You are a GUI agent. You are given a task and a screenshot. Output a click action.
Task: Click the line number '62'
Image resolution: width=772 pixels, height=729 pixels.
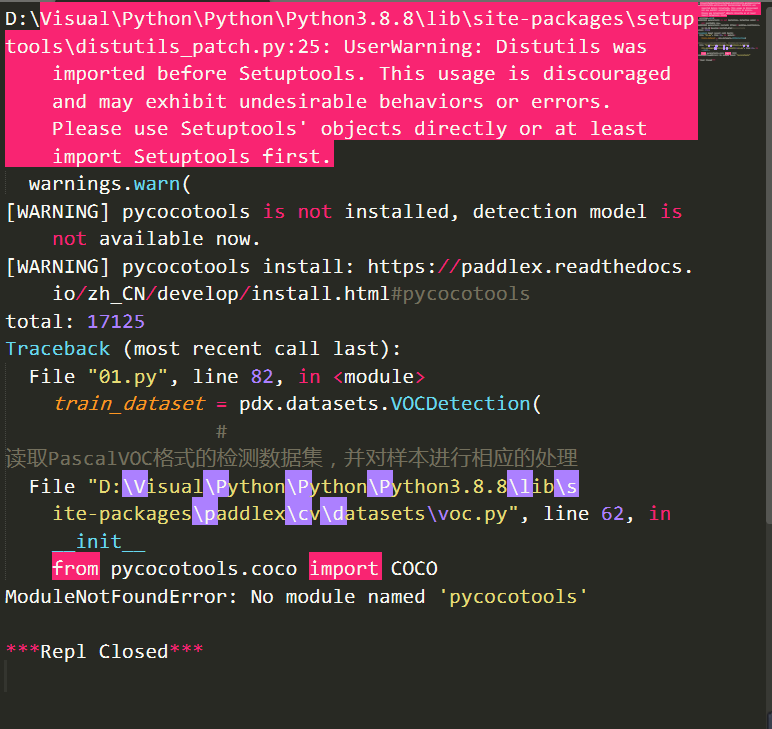612,514
